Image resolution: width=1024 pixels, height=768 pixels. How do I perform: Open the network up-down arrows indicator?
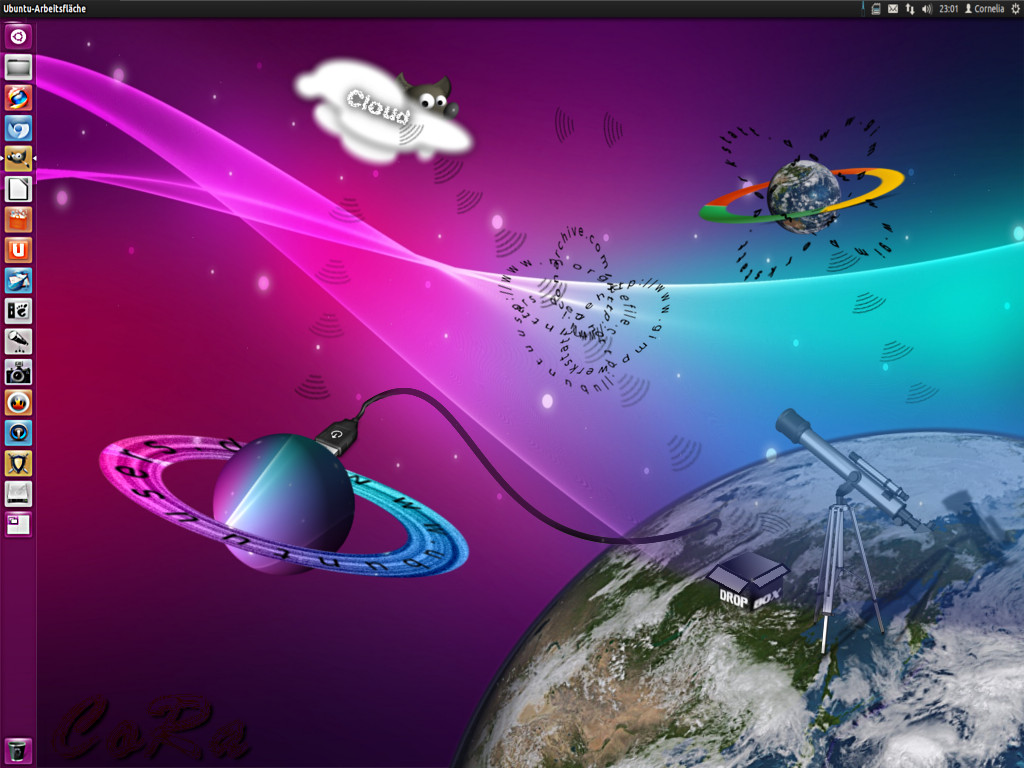click(910, 8)
